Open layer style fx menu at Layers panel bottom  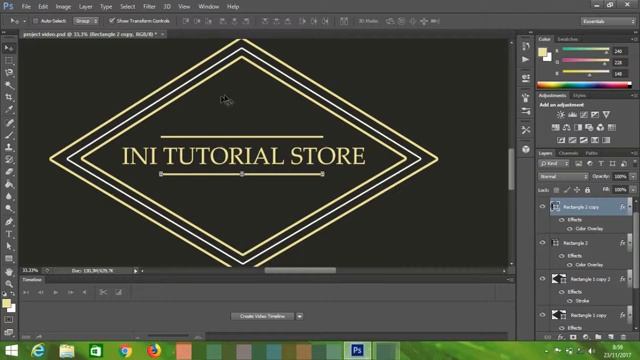click(x=561, y=337)
